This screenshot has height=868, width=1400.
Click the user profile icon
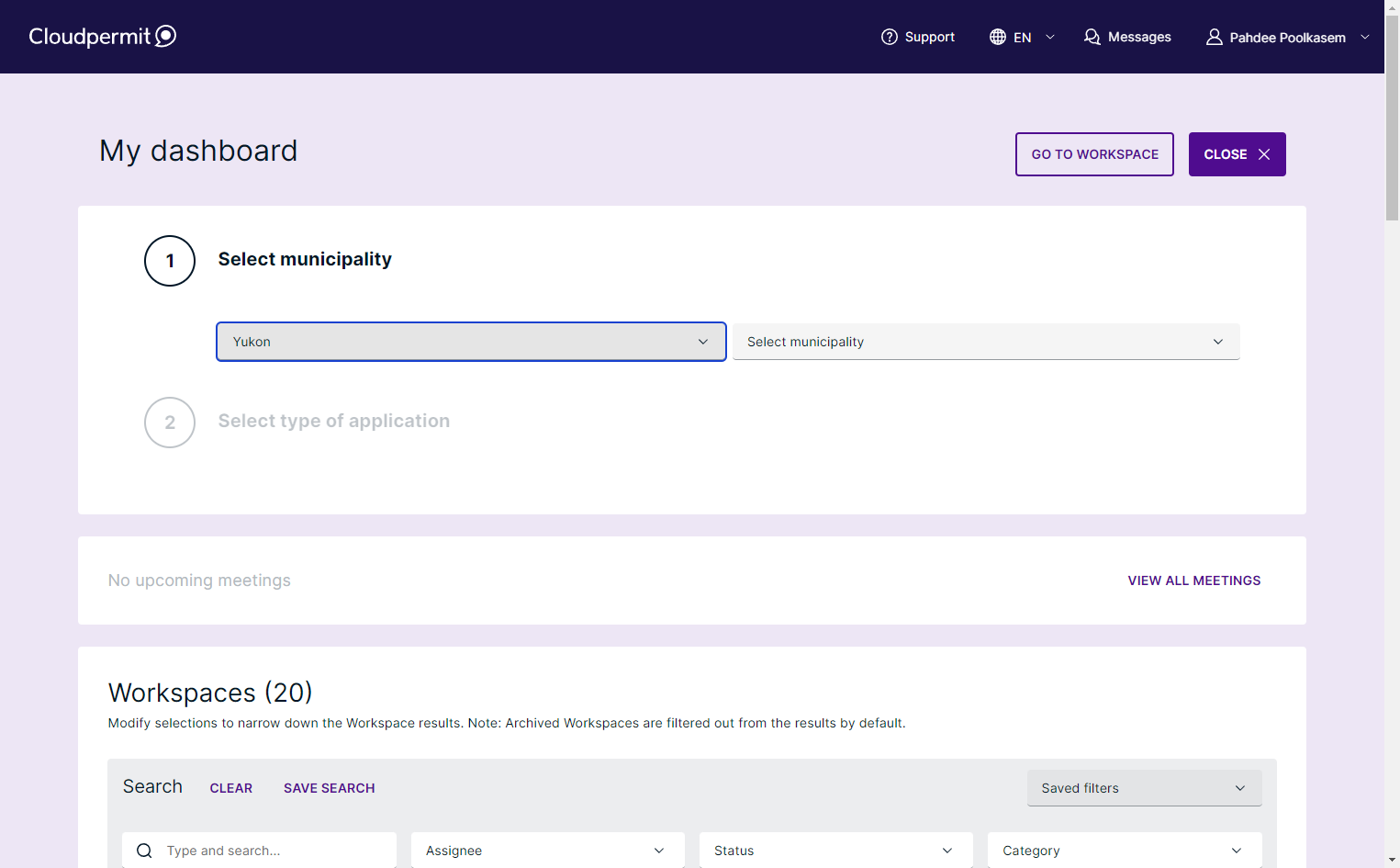[x=1215, y=37]
